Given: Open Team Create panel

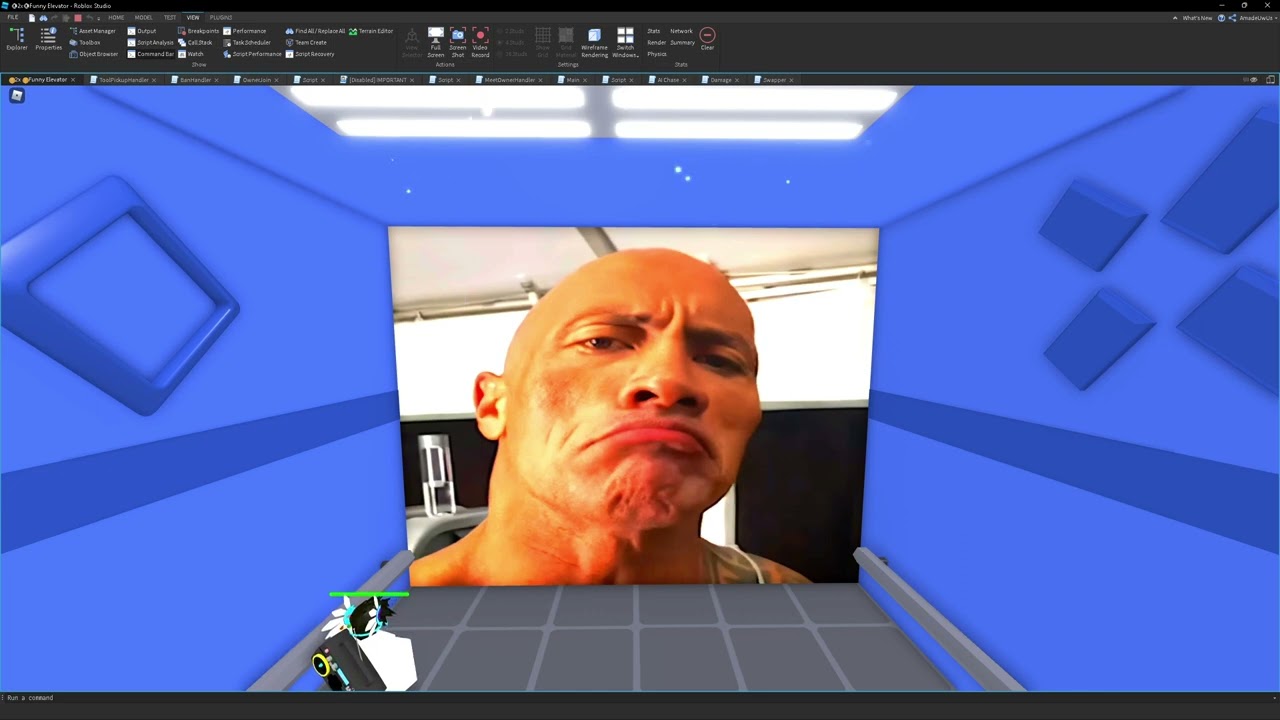Looking at the screenshot, I should tap(306, 43).
